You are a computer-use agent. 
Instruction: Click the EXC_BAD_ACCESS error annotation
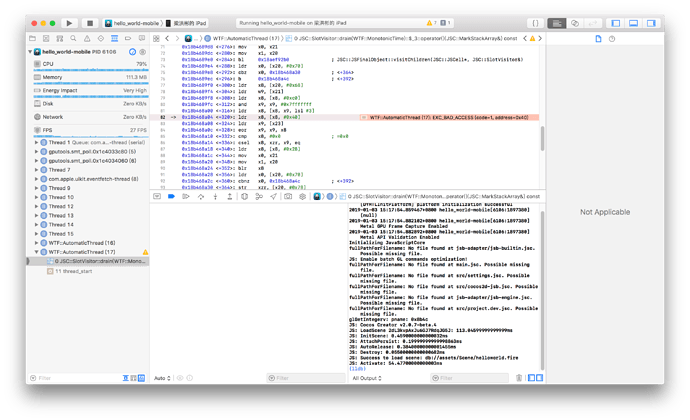(x=449, y=118)
